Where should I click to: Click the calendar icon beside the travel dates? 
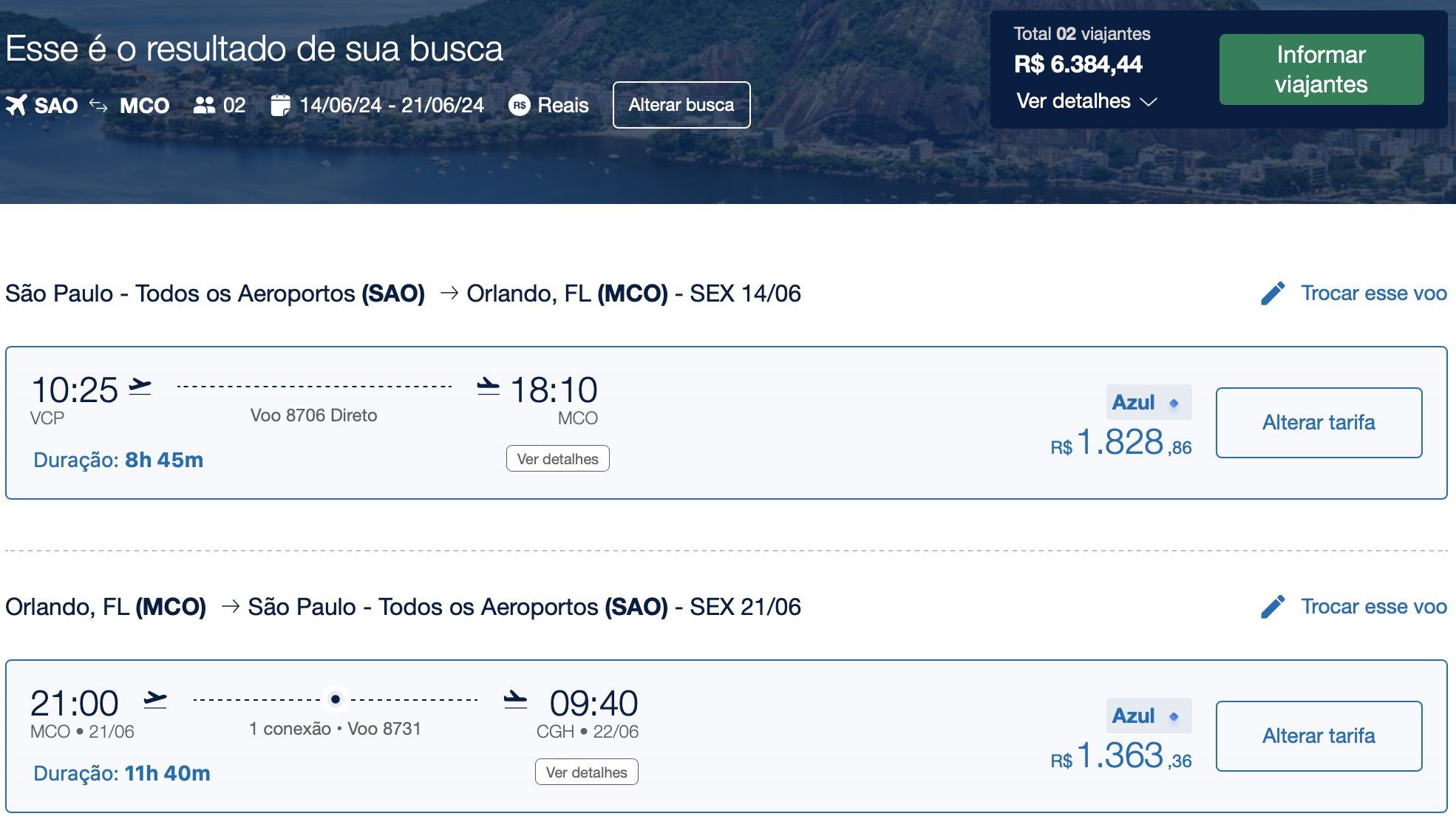click(280, 105)
